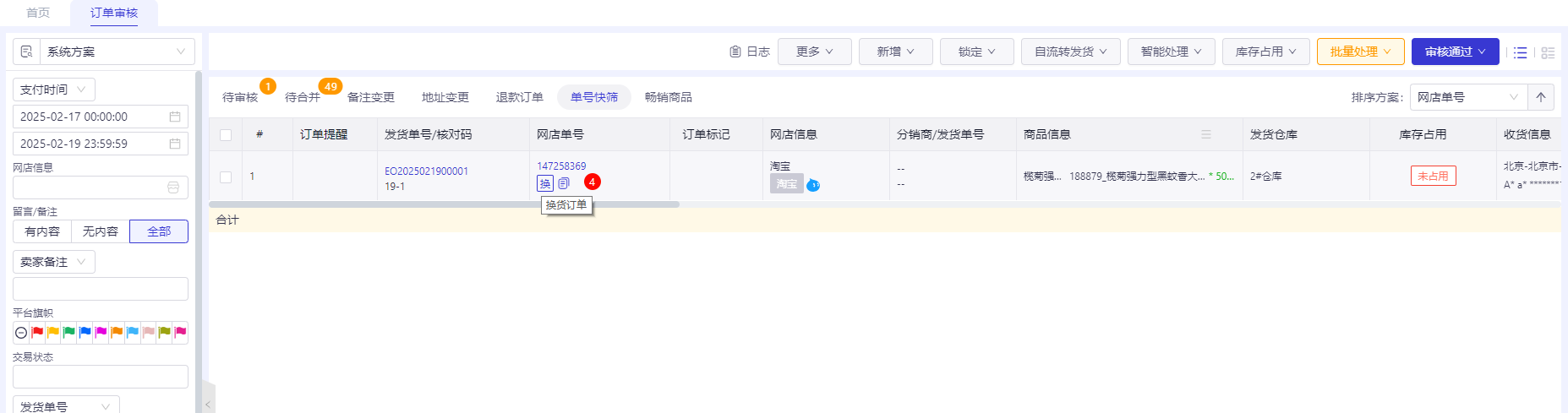1568x413 pixels.
Task: Copy shop order number 147258369 icon
Action: click(564, 183)
